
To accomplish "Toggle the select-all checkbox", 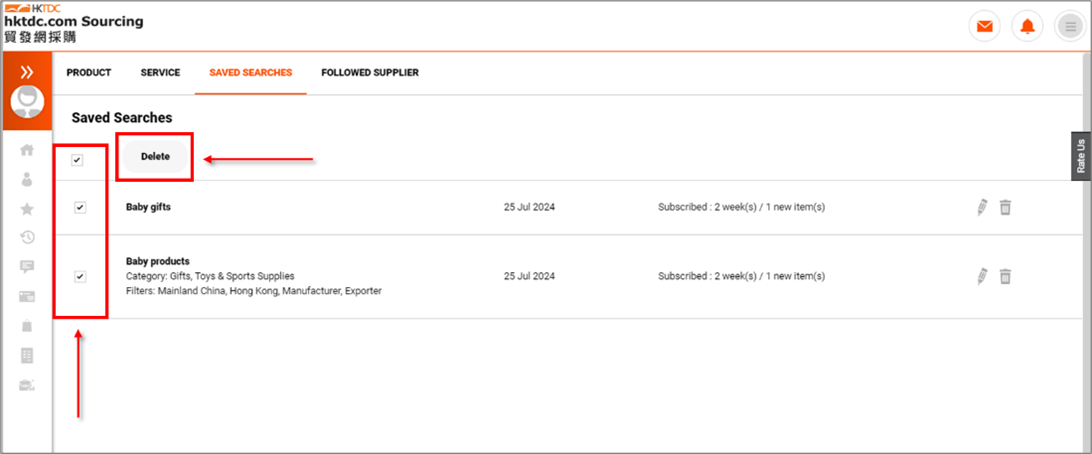I will pos(77,160).
